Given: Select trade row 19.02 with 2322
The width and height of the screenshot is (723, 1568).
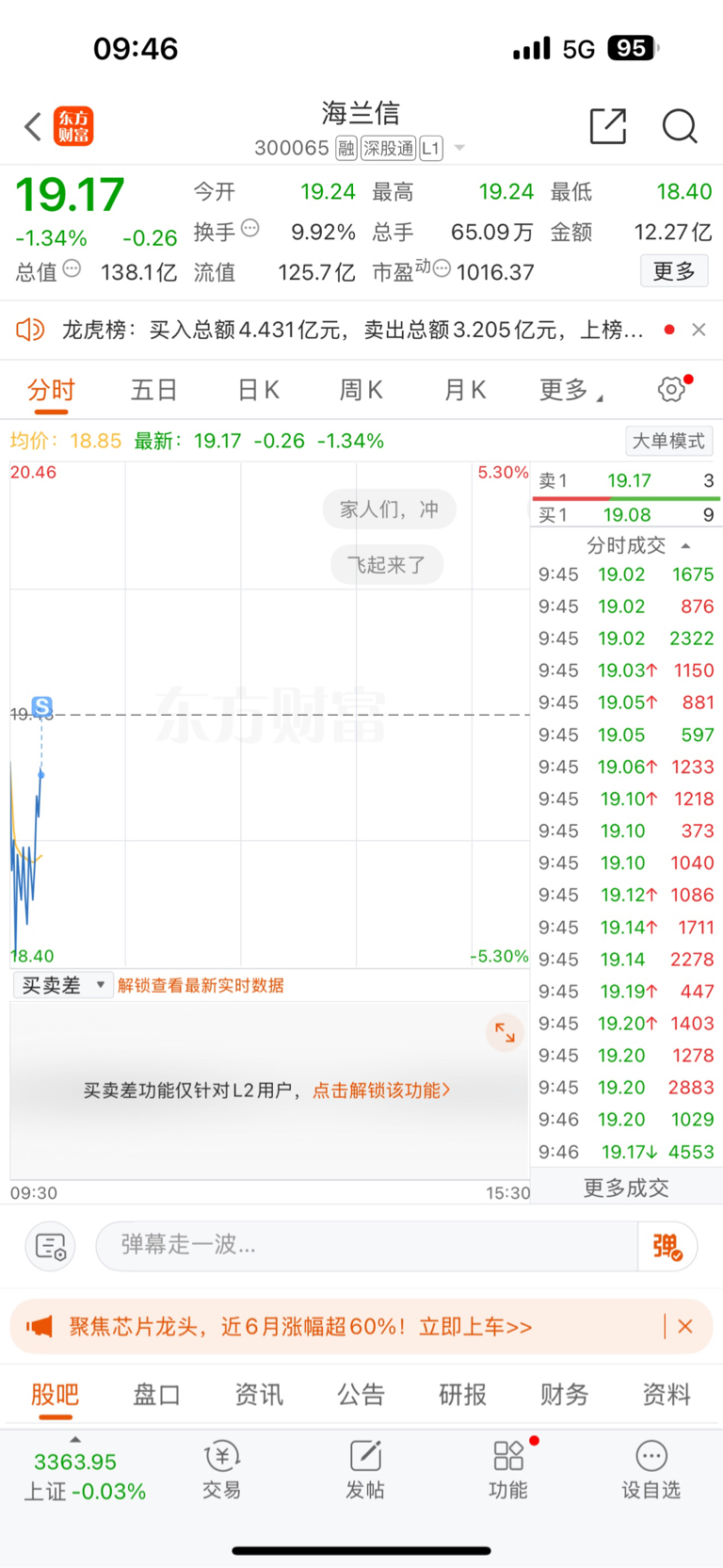Looking at the screenshot, I should coord(626,639).
